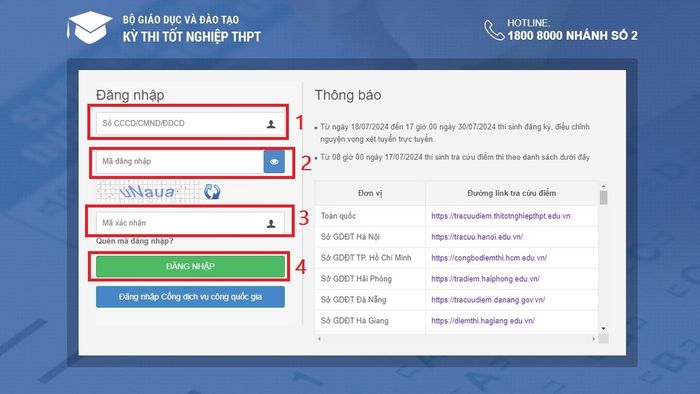The height and width of the screenshot is (394, 700).
Task: Select the Sở GDĐT Hà Giang cell
Action: 370,321
